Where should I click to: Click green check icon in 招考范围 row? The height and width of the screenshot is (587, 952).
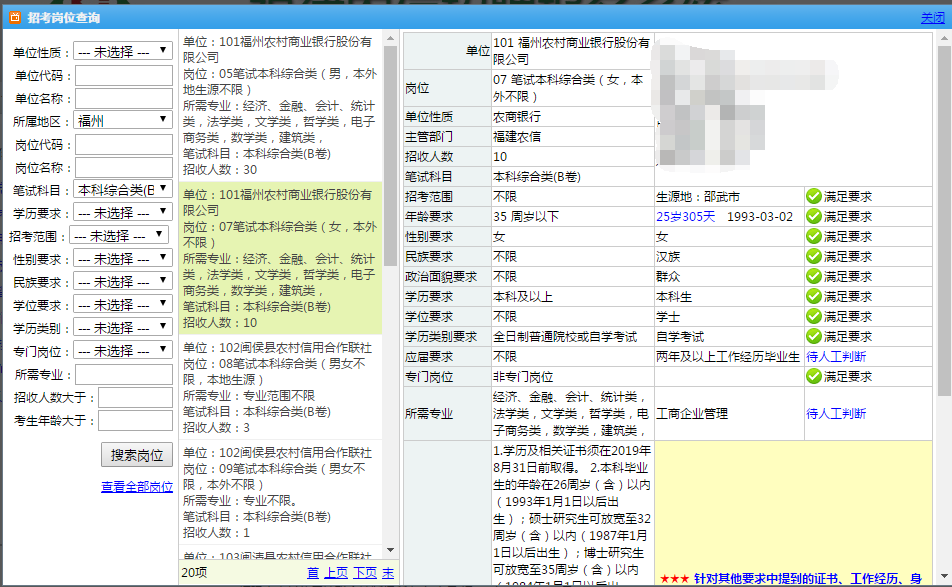(814, 197)
